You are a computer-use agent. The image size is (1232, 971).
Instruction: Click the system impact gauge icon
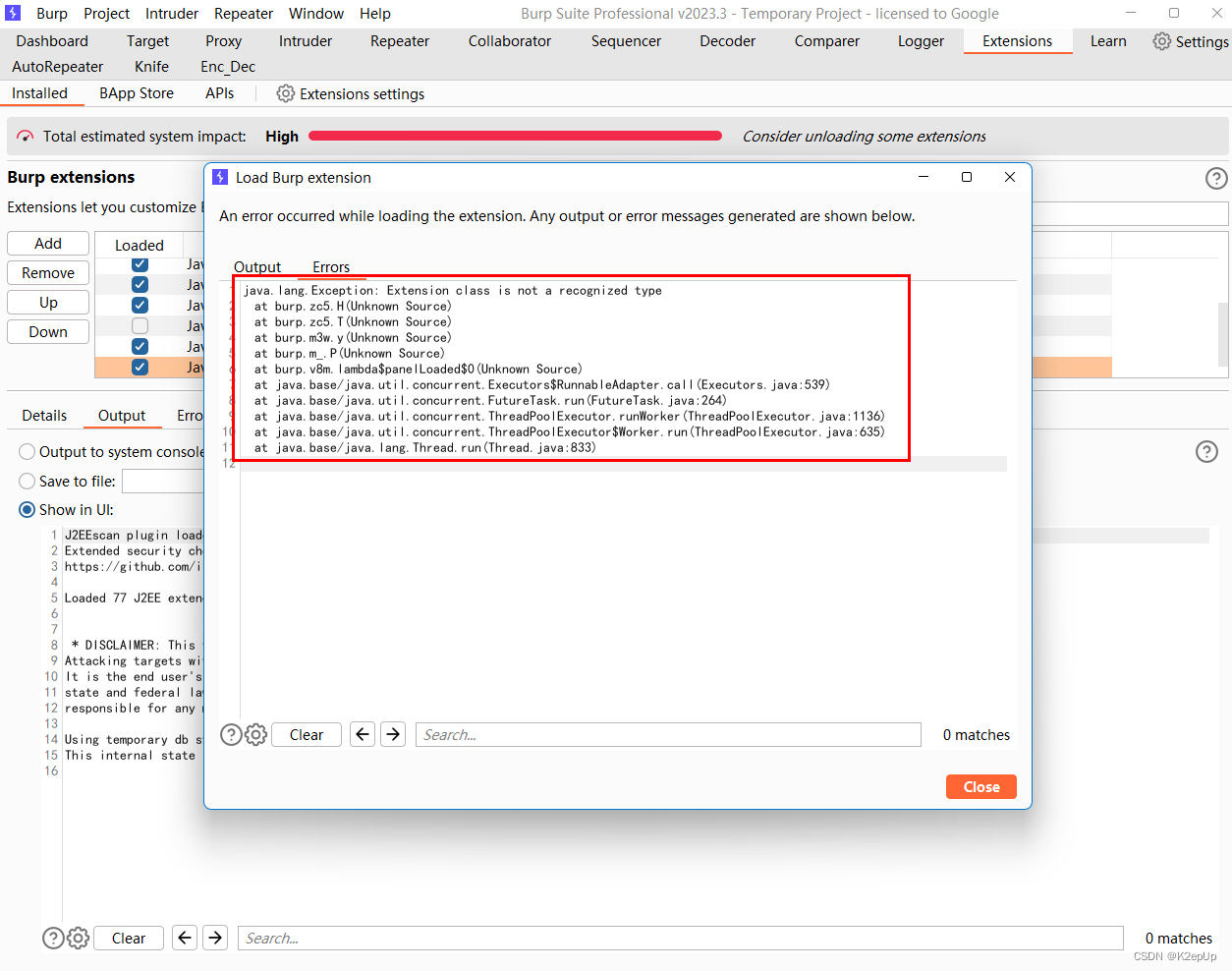[26, 137]
